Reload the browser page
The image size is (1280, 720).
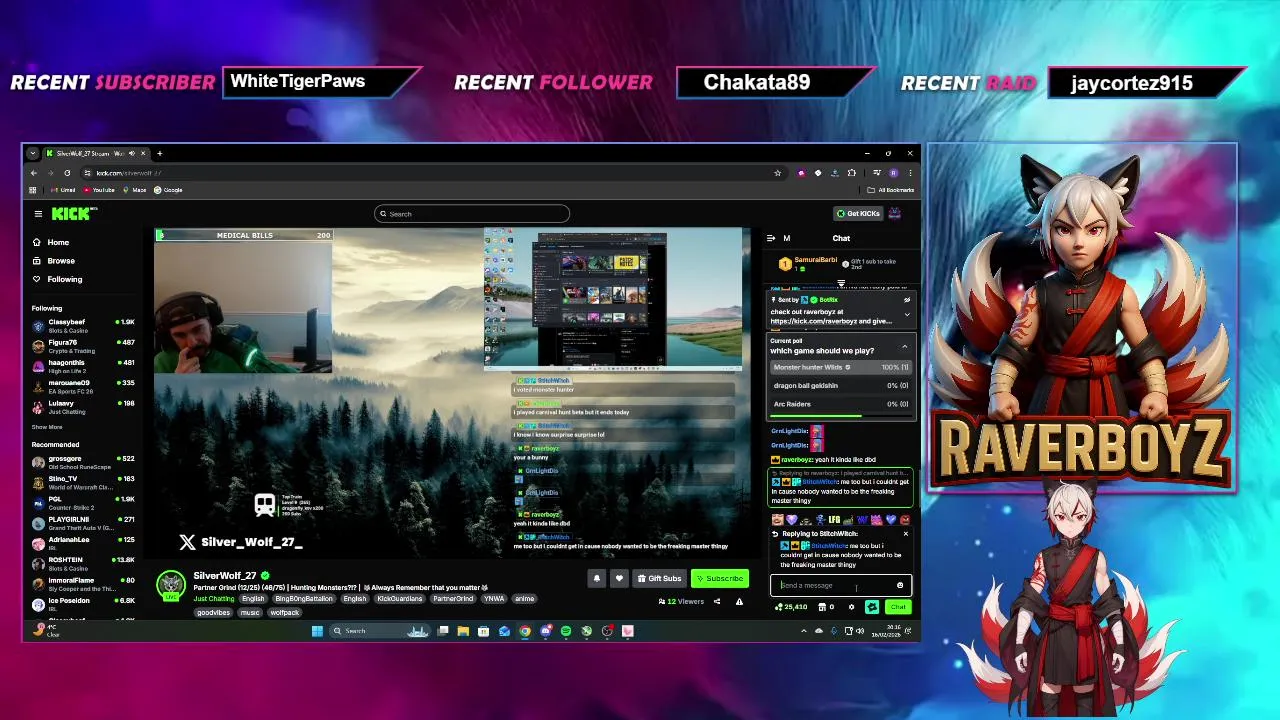pos(67,173)
